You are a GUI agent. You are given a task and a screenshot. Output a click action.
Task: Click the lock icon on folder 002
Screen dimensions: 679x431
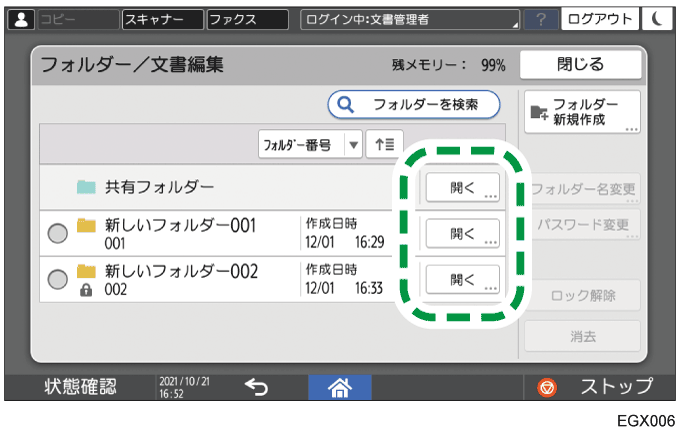(86, 290)
